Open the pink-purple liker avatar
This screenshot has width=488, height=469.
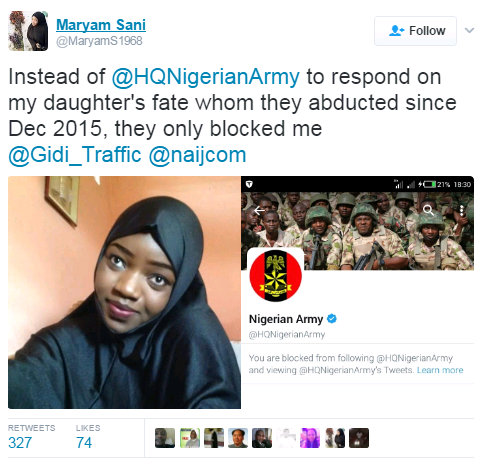[x=310, y=438]
